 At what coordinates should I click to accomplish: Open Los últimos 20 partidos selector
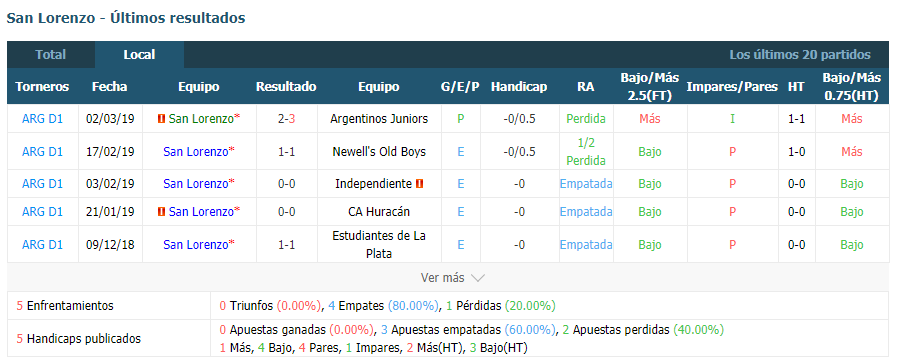[x=800, y=55]
